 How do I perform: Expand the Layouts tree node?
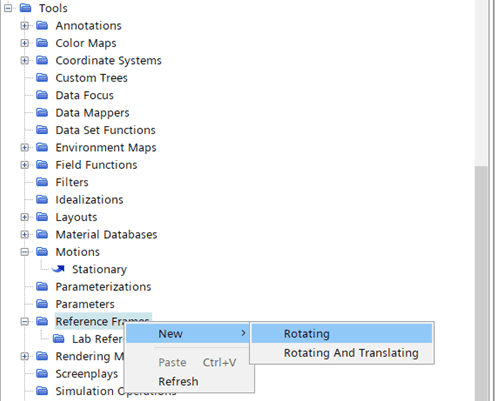pos(24,217)
